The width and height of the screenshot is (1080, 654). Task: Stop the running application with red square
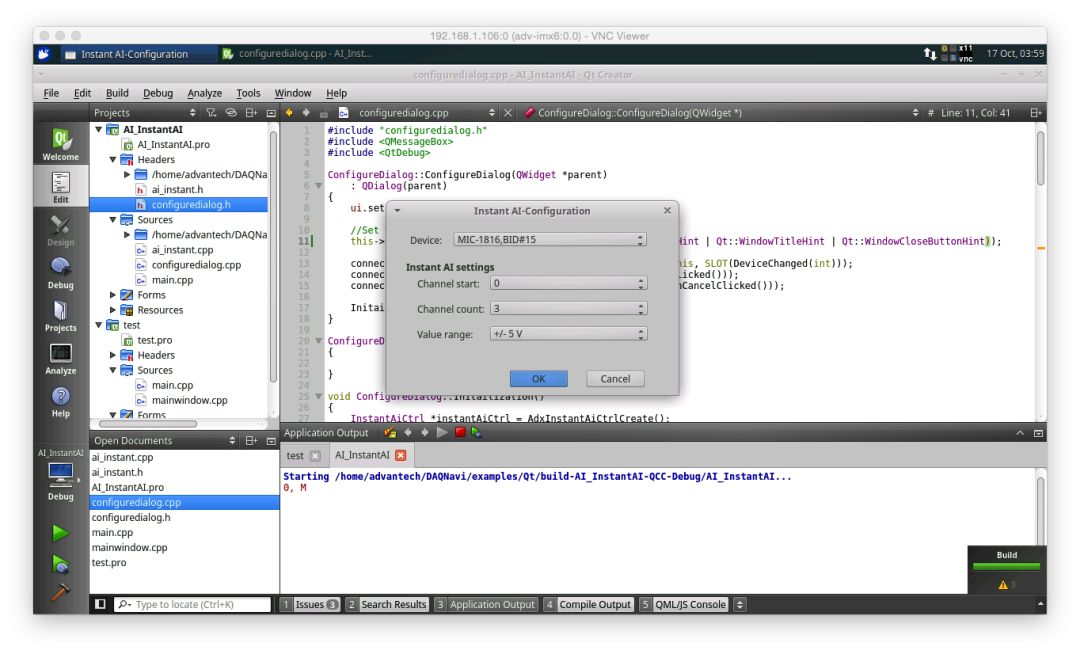pos(460,432)
